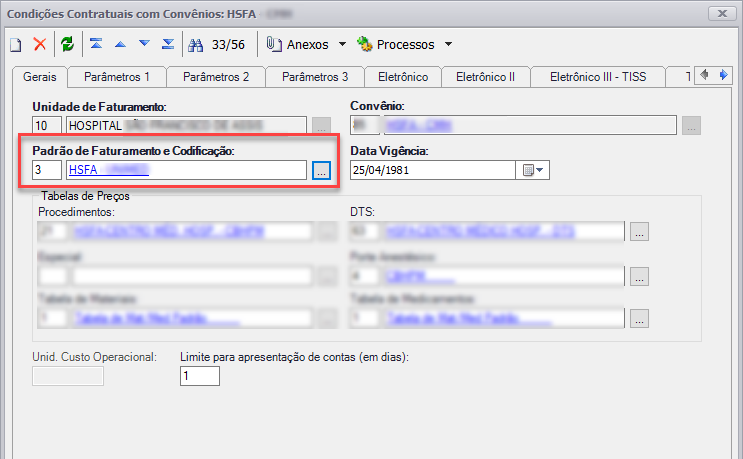Click Unidade de Faturamento HOSPITAL name field
743x459 pixels.
(x=186, y=126)
